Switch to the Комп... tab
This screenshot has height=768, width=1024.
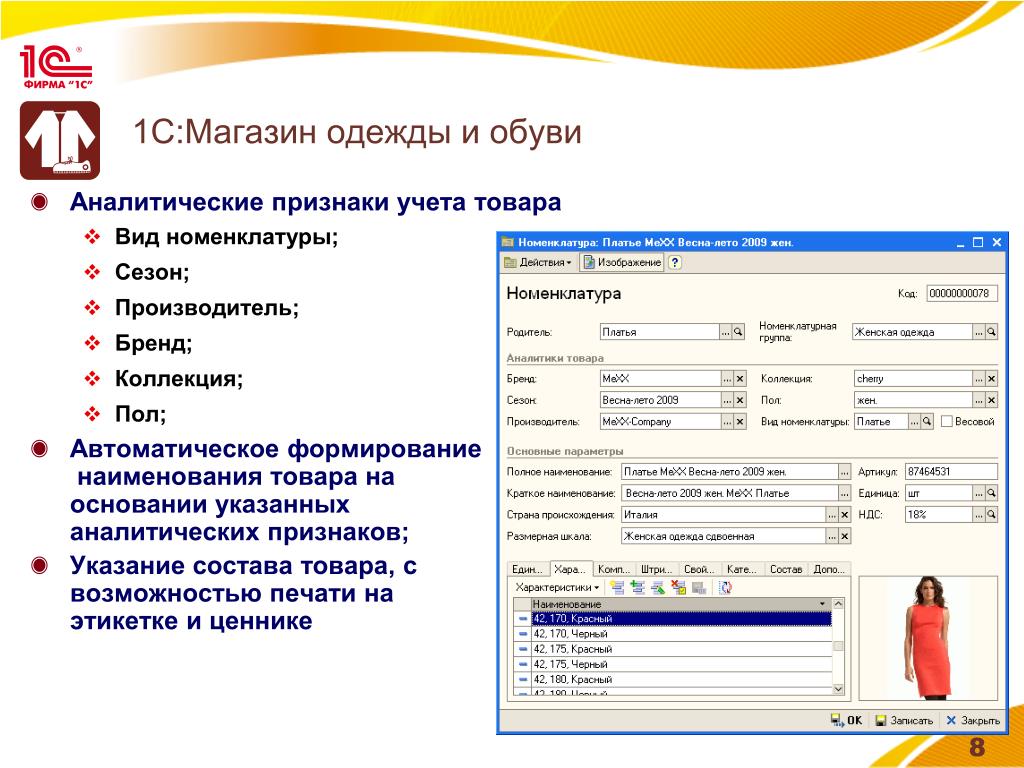[x=614, y=569]
